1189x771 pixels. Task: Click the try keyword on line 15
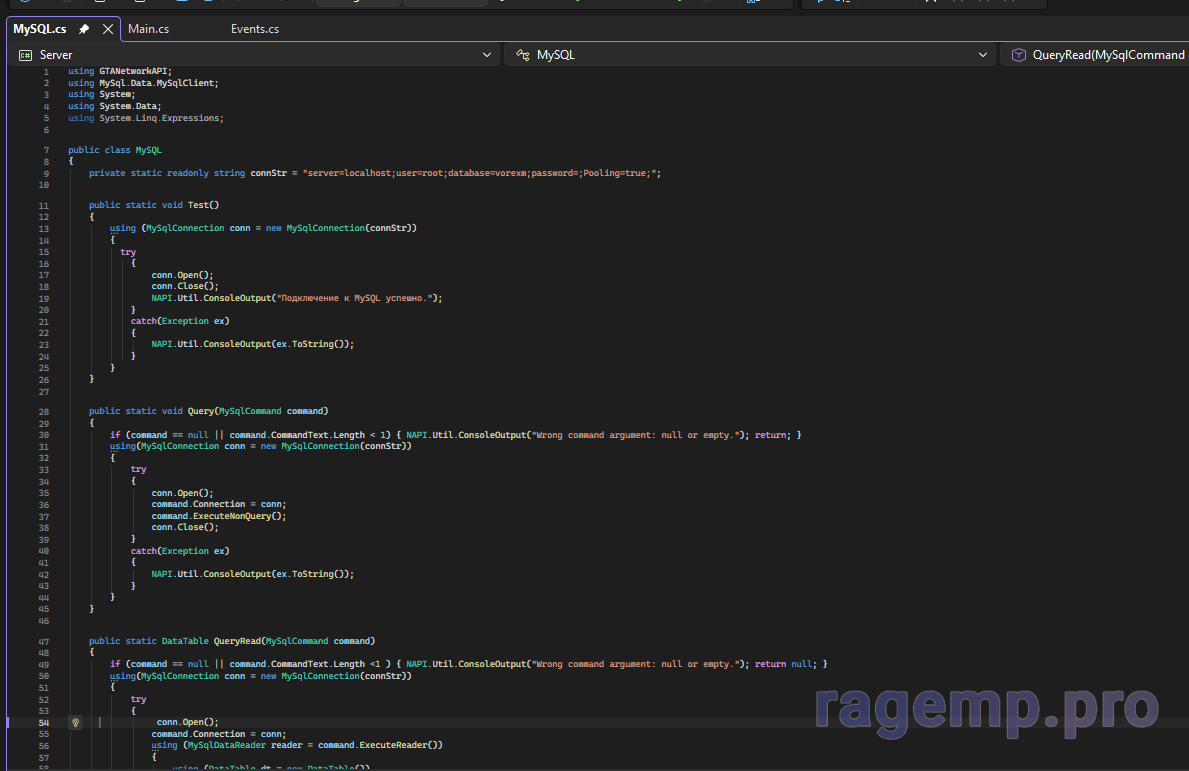(128, 252)
